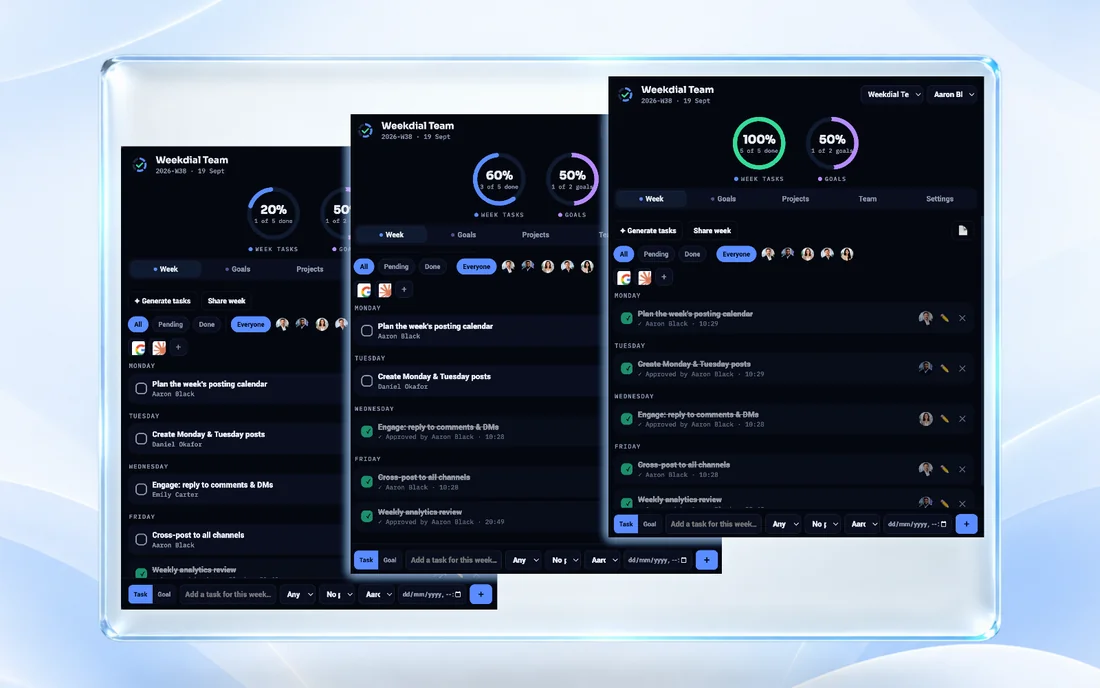Delete 'Cross-post to all channels' with X, 100% window
This screenshot has height=688, width=1100.
(962, 469)
